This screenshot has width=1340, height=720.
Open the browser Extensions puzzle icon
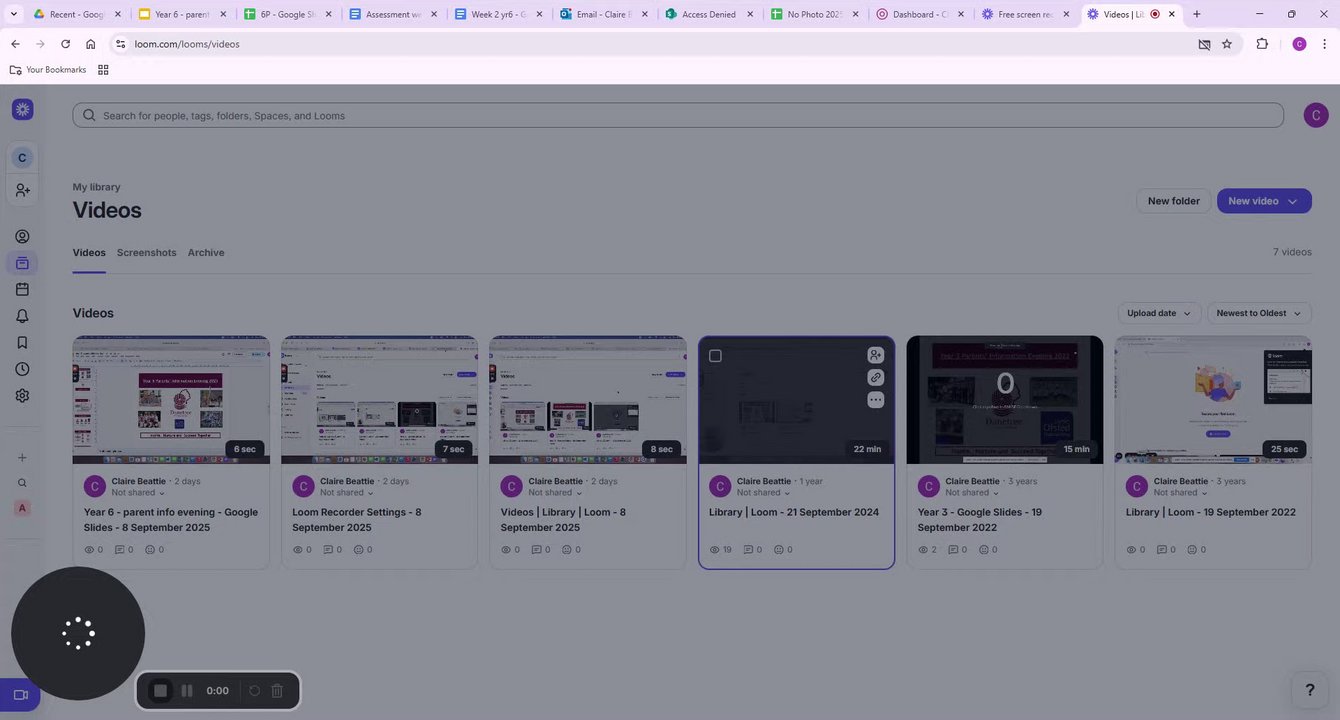pyautogui.click(x=1262, y=44)
